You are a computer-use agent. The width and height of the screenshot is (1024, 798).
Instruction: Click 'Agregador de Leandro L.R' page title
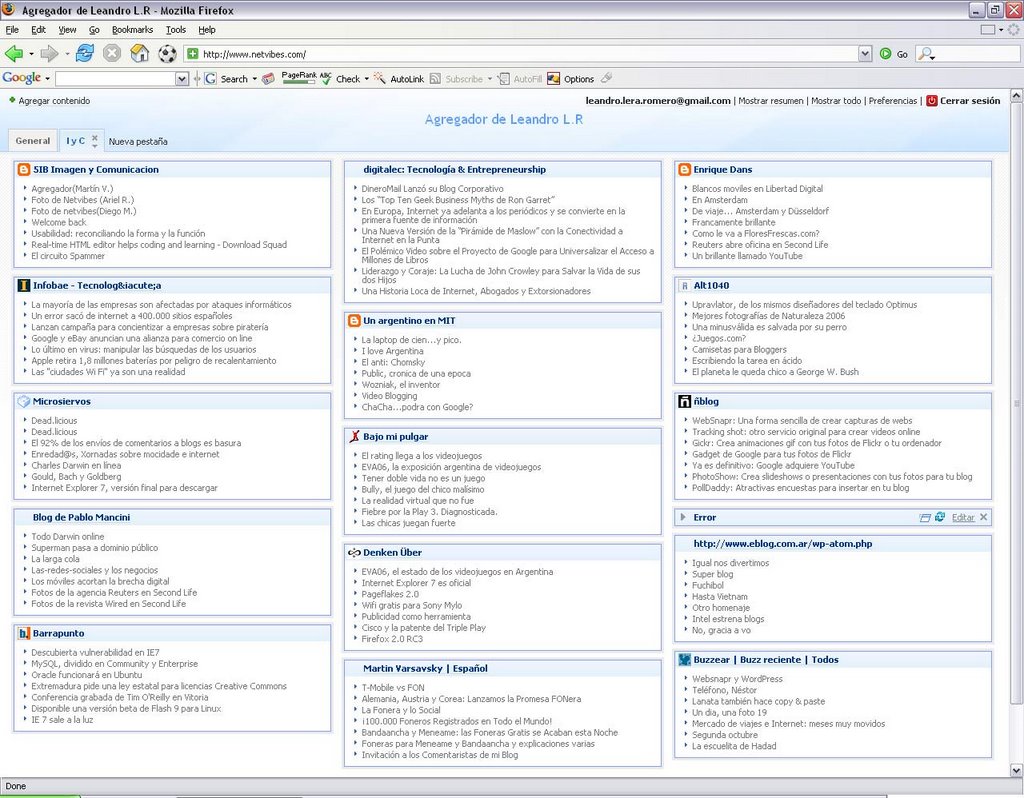point(504,120)
